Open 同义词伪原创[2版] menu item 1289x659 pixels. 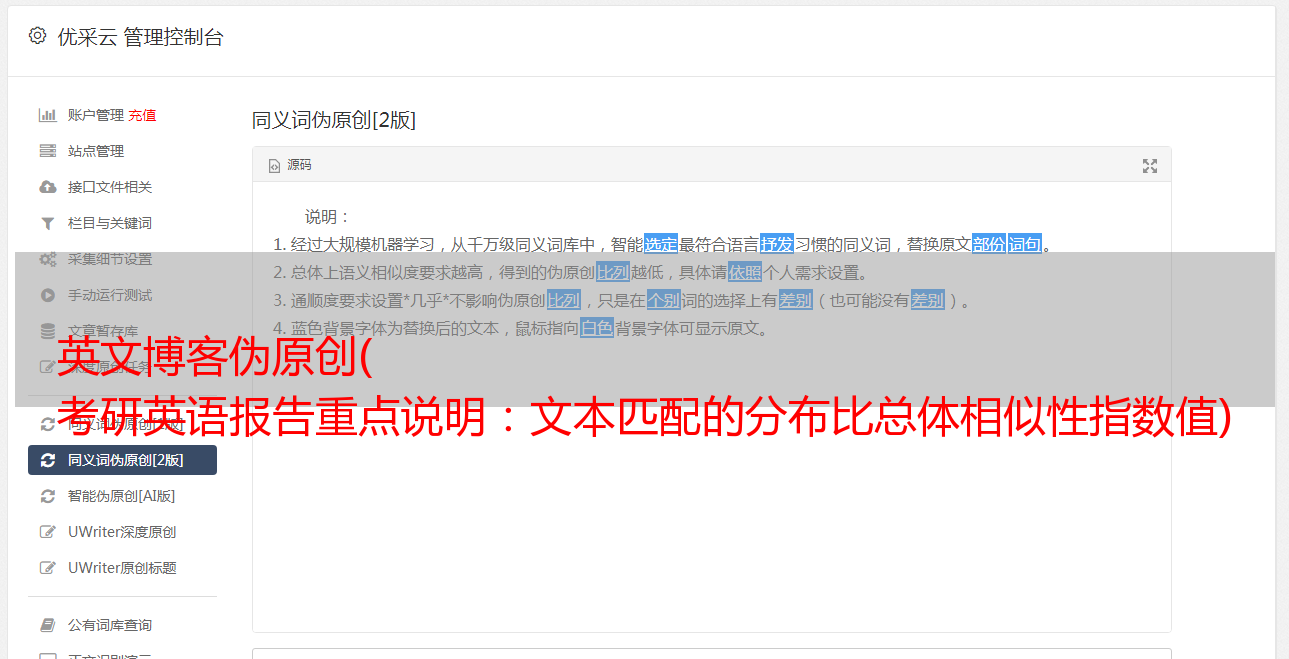[x=122, y=460]
